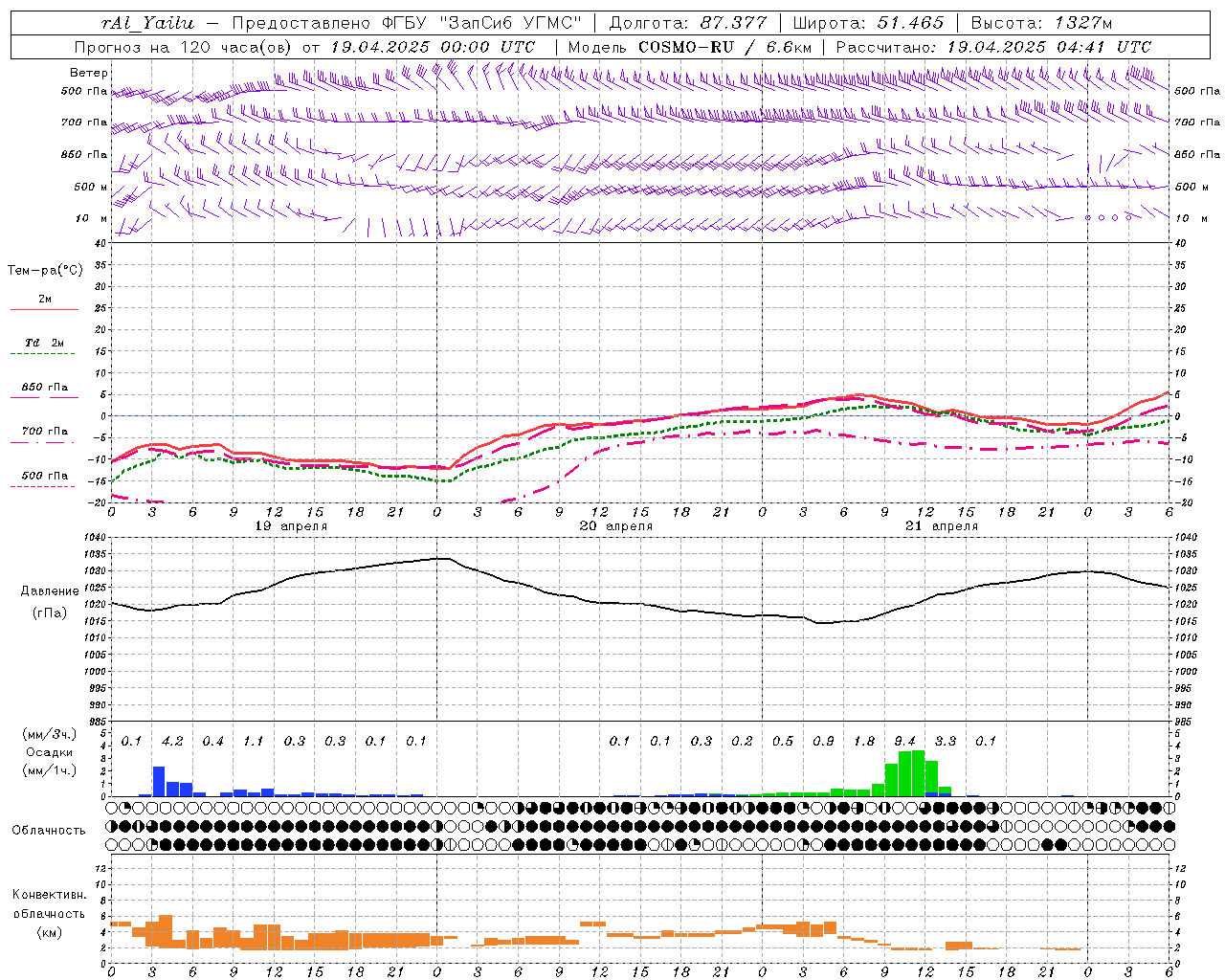Click the 700 гПа temperature legend entry

tap(44, 434)
